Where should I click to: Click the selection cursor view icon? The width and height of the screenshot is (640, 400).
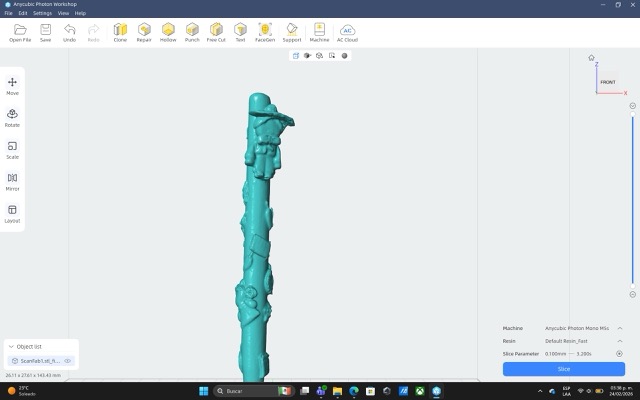pyautogui.click(x=332, y=56)
